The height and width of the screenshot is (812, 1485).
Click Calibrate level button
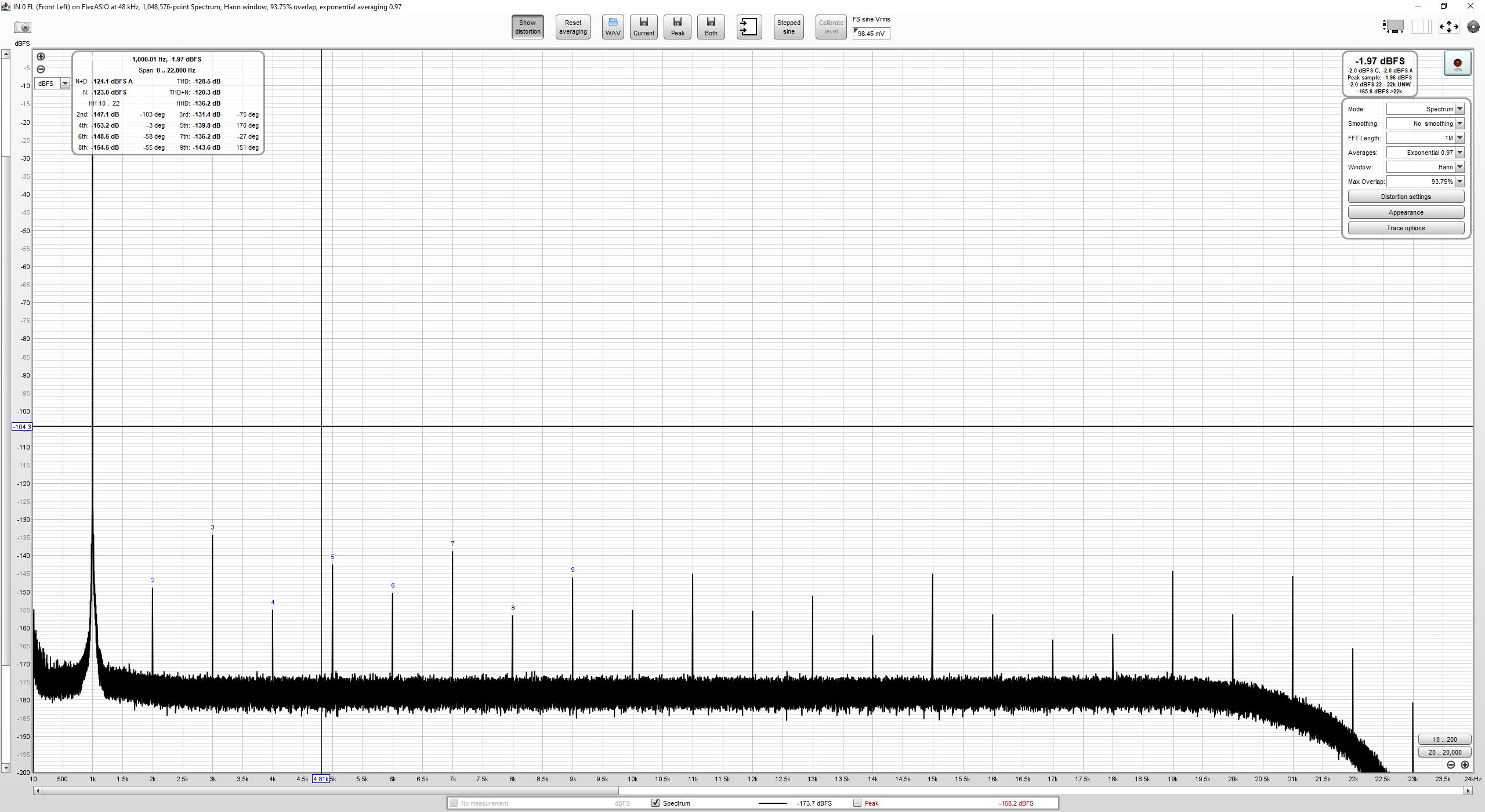point(831,27)
